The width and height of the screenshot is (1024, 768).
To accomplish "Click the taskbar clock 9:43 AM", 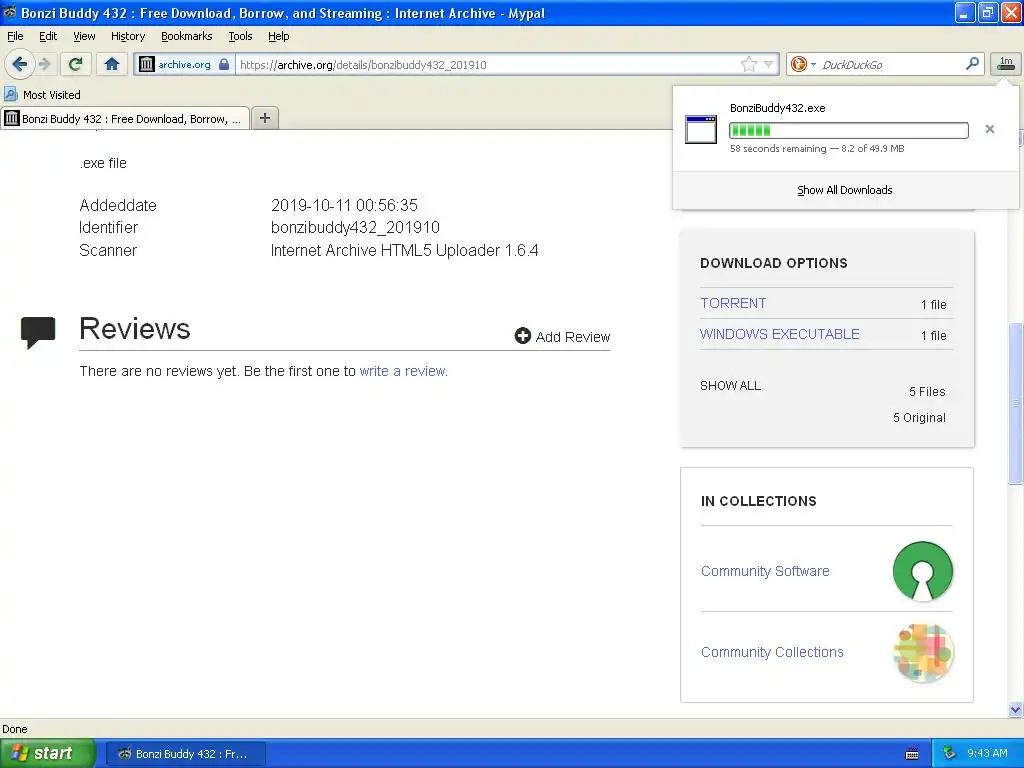I will coord(987,753).
